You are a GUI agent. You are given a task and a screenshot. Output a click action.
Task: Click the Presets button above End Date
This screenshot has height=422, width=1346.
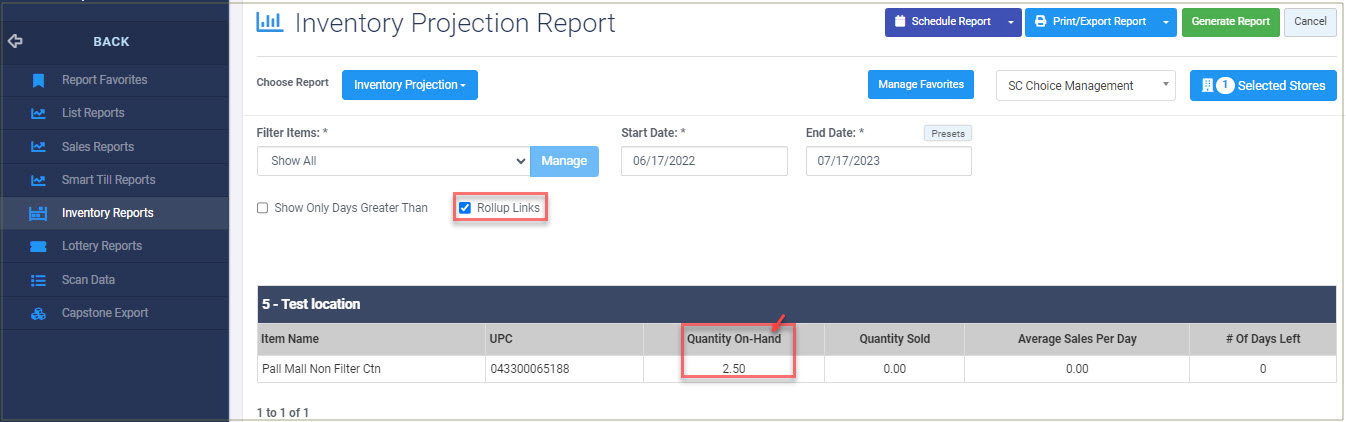(947, 133)
